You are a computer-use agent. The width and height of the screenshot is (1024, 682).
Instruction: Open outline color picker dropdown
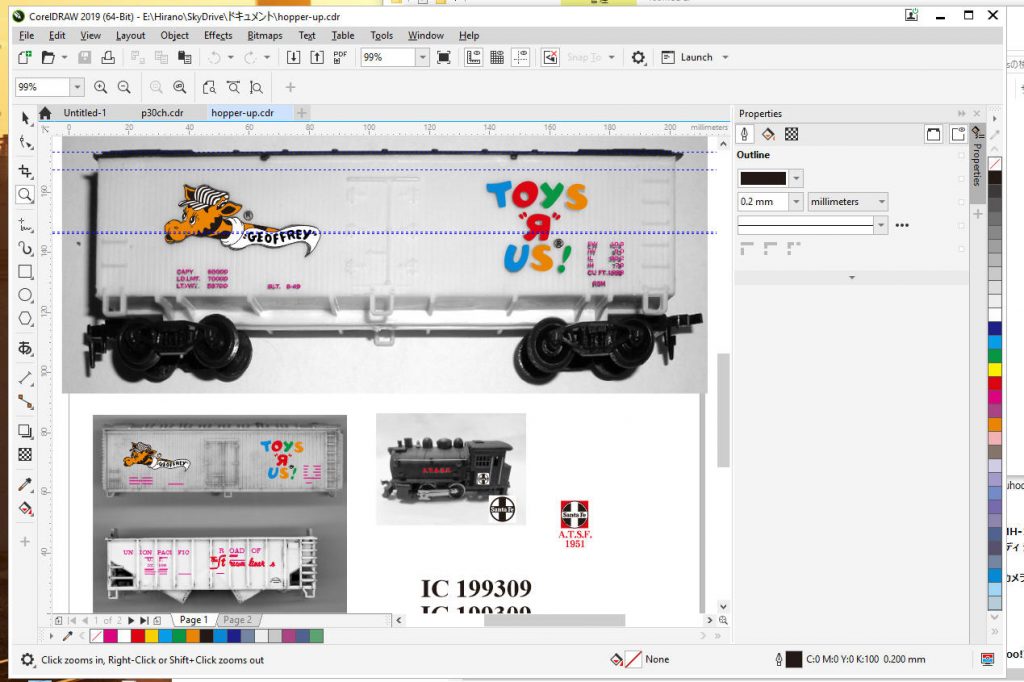[x=796, y=178]
